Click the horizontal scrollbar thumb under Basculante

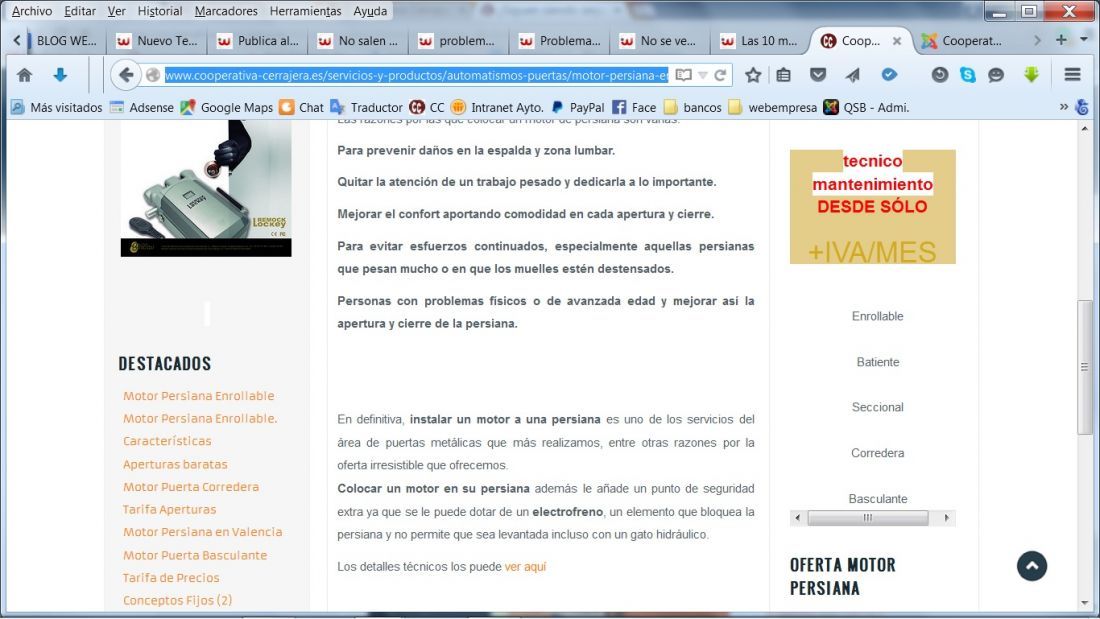pos(868,518)
